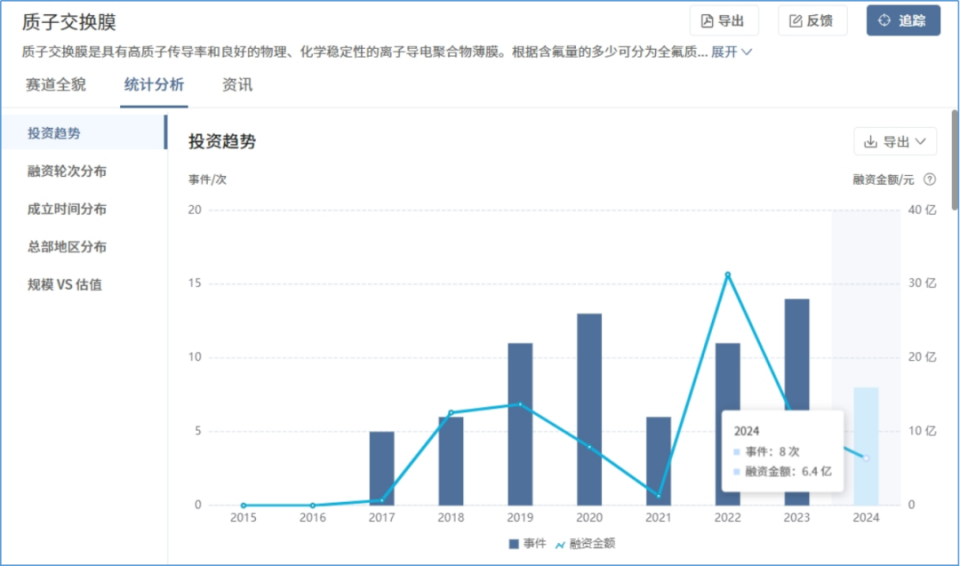Click the 导出 export button at top

(724, 21)
